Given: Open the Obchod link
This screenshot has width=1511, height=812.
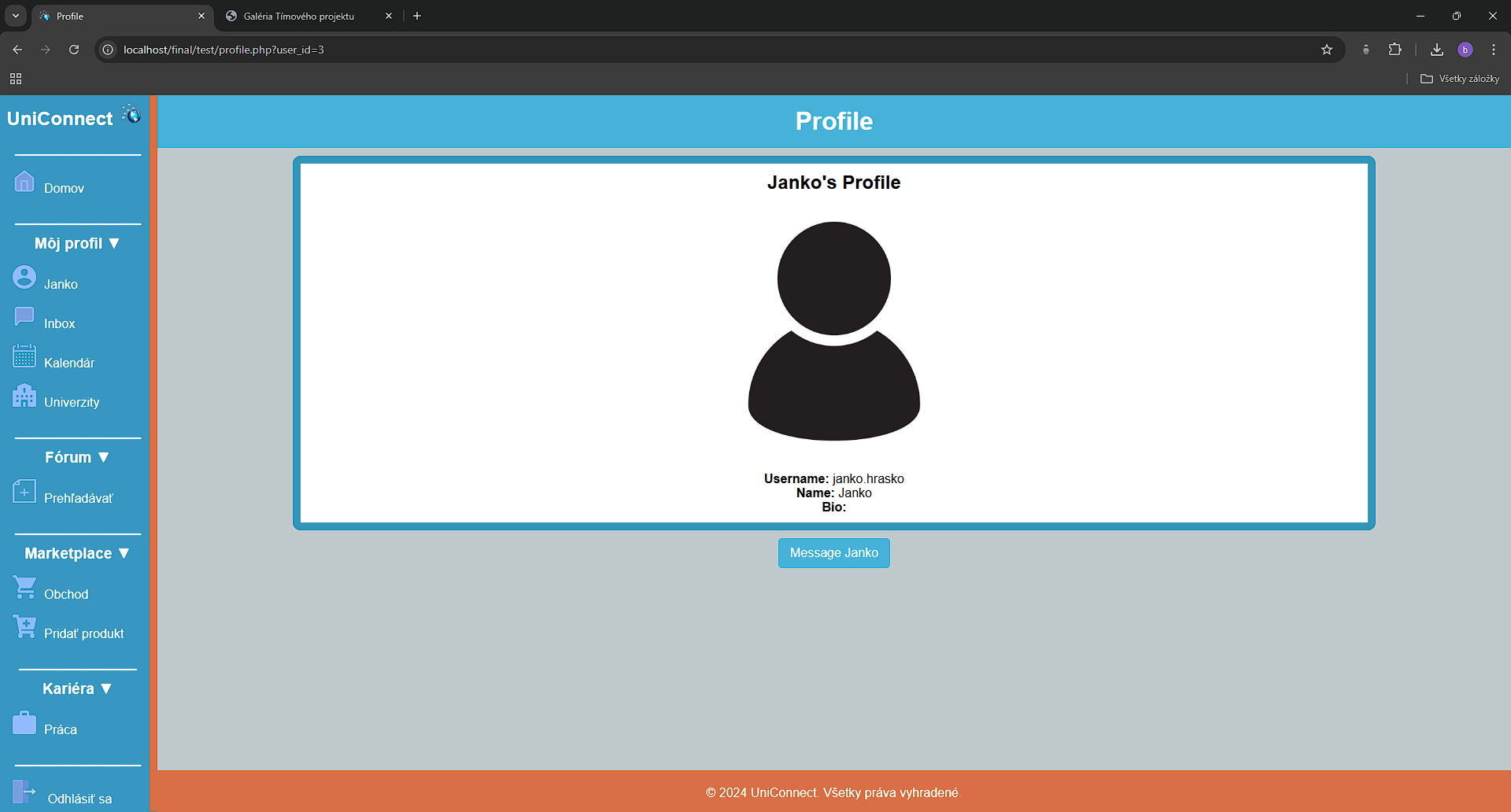Looking at the screenshot, I should (x=66, y=595).
